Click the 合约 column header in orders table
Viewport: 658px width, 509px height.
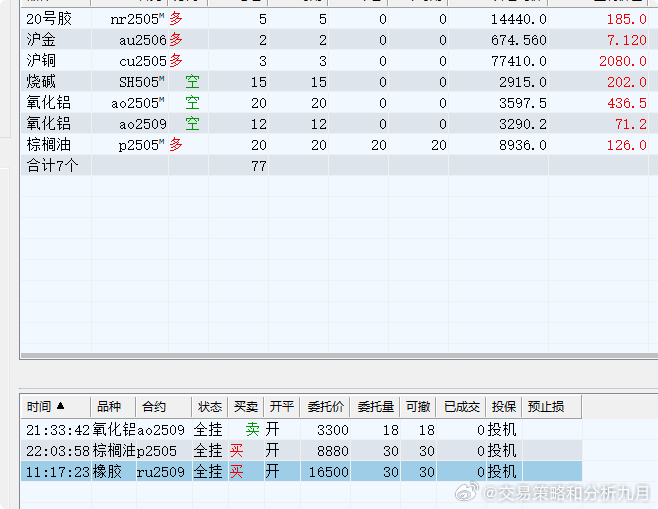pyautogui.click(x=164, y=407)
